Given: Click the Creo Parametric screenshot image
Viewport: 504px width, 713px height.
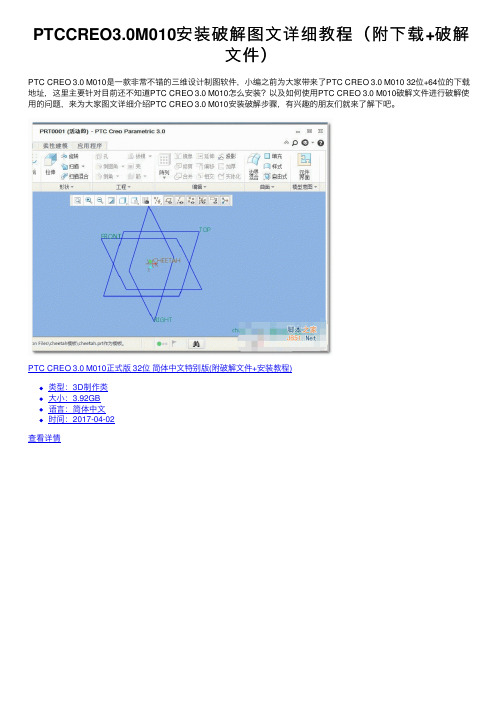Looking at the screenshot, I should coord(180,236).
